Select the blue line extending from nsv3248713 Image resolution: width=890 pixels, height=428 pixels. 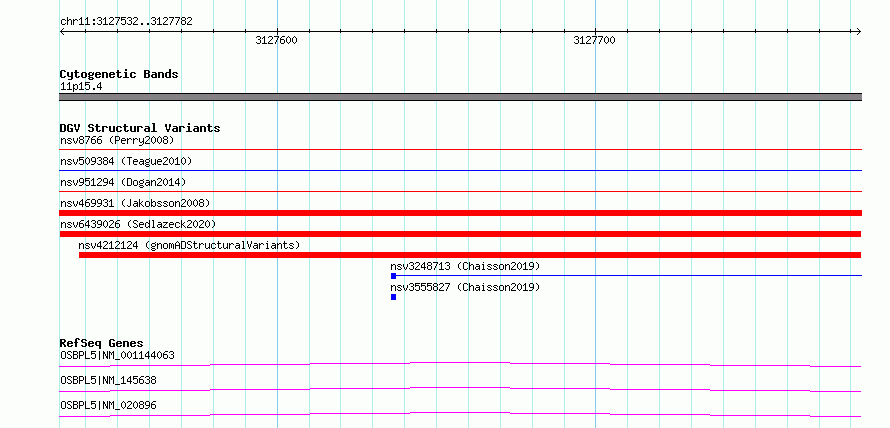coord(629,276)
